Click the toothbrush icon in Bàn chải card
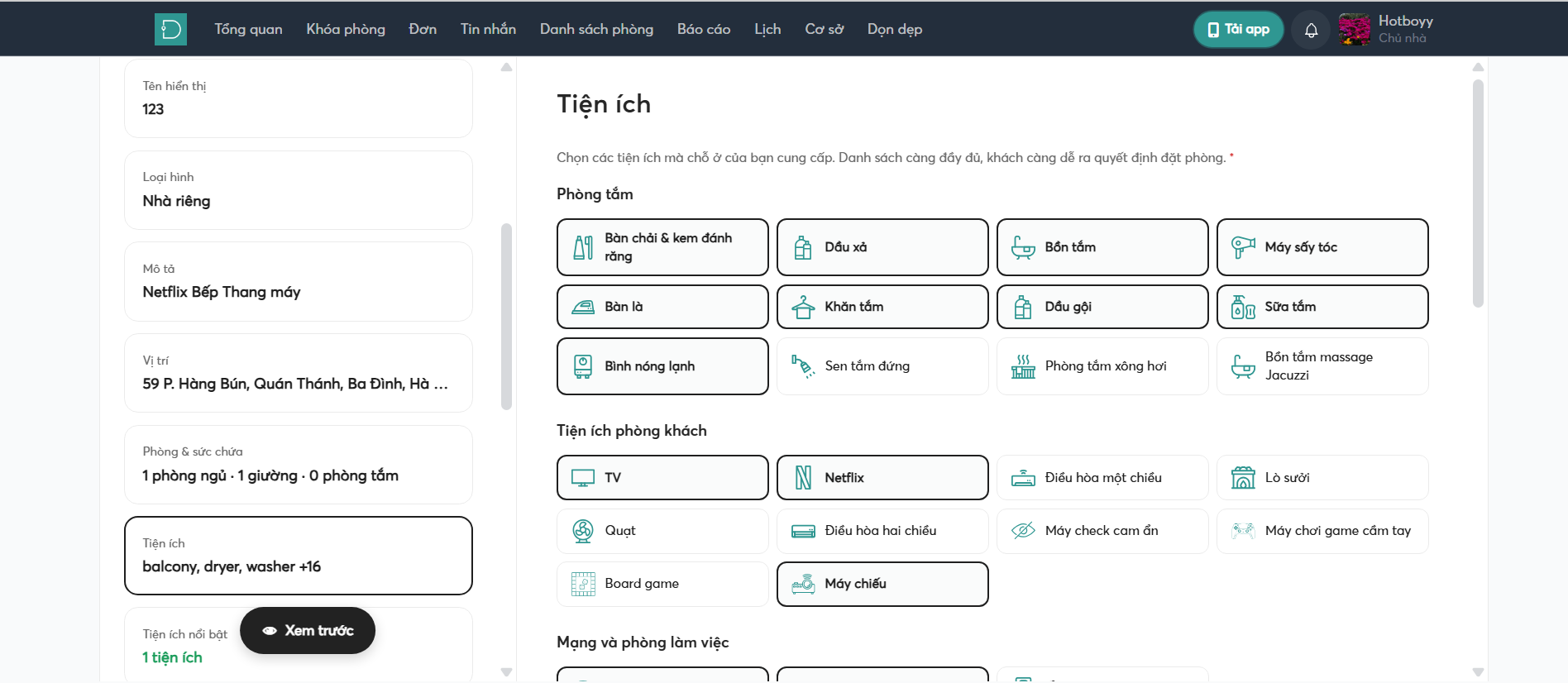 583,247
